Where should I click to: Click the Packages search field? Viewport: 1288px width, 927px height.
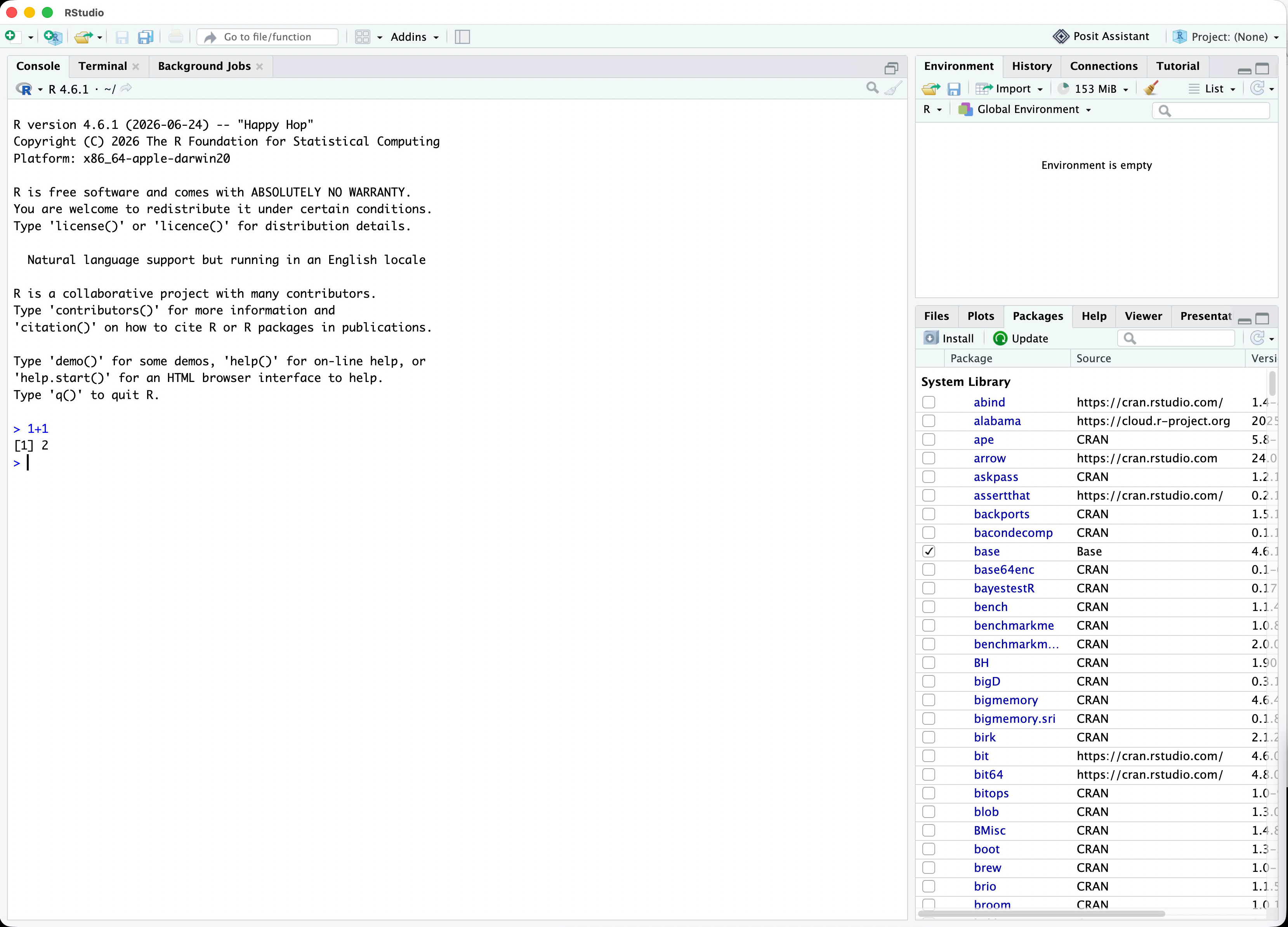(x=1175, y=339)
